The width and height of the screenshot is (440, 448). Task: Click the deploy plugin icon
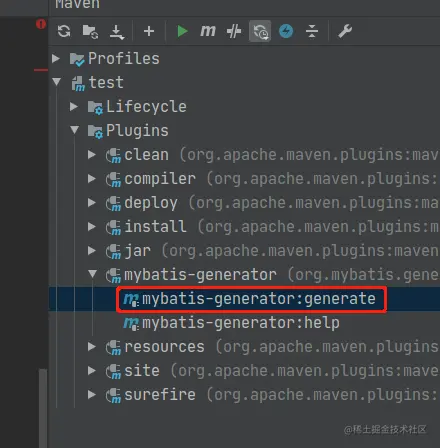pos(114,204)
